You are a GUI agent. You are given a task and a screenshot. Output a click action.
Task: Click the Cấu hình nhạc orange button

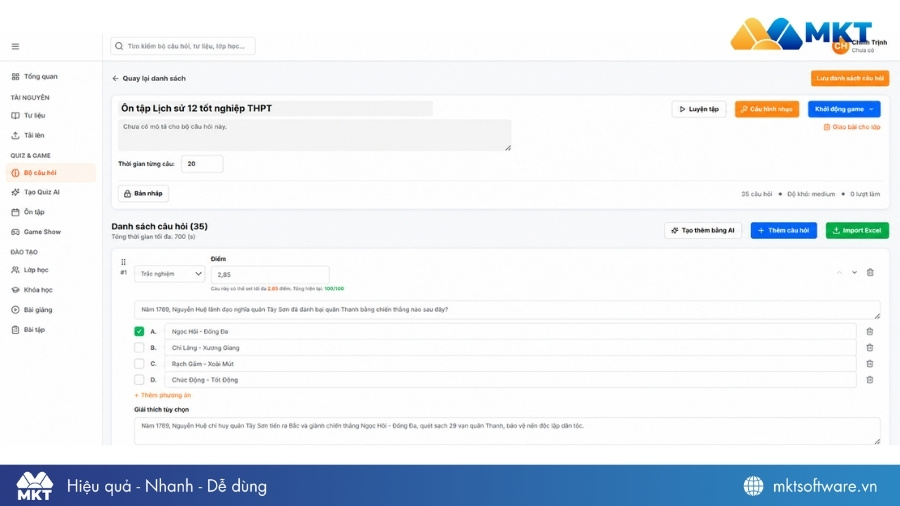coord(767,109)
